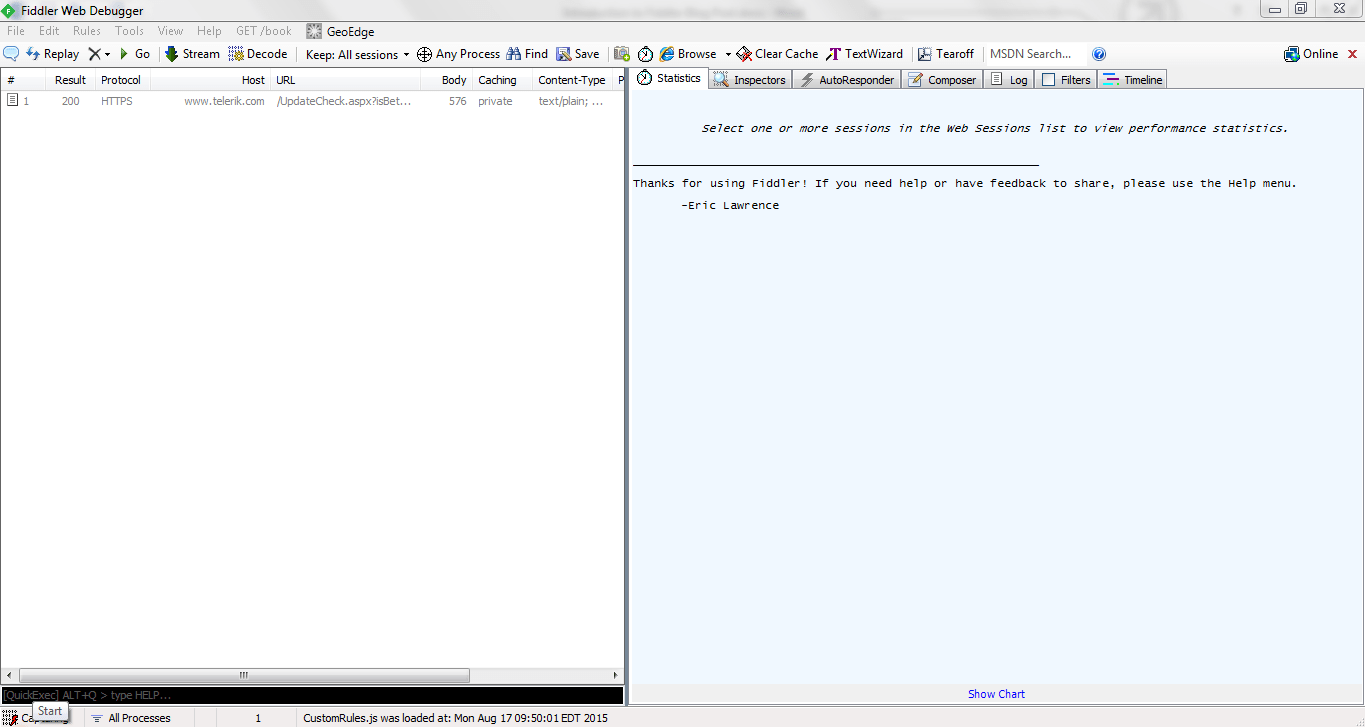The height and width of the screenshot is (727, 1365).
Task: Click the Any Process crosshair target
Action: click(x=458, y=54)
